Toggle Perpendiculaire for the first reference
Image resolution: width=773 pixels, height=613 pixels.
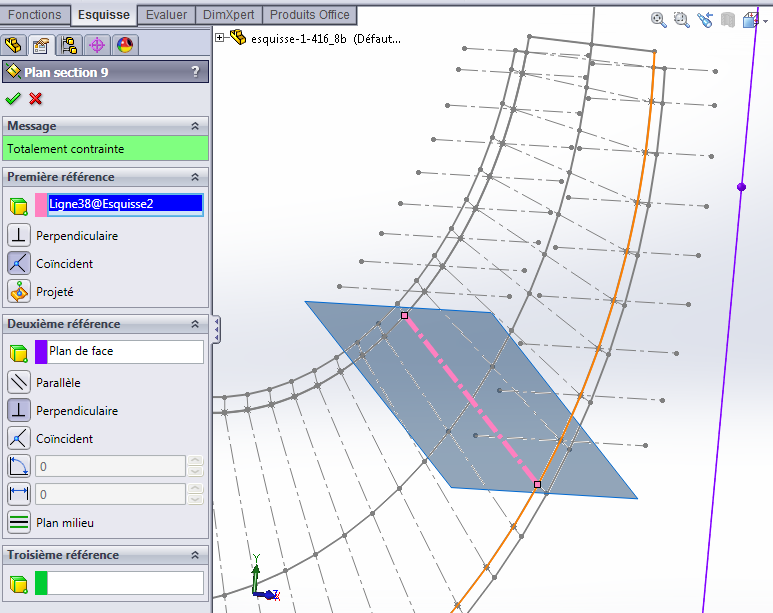click(x=19, y=235)
